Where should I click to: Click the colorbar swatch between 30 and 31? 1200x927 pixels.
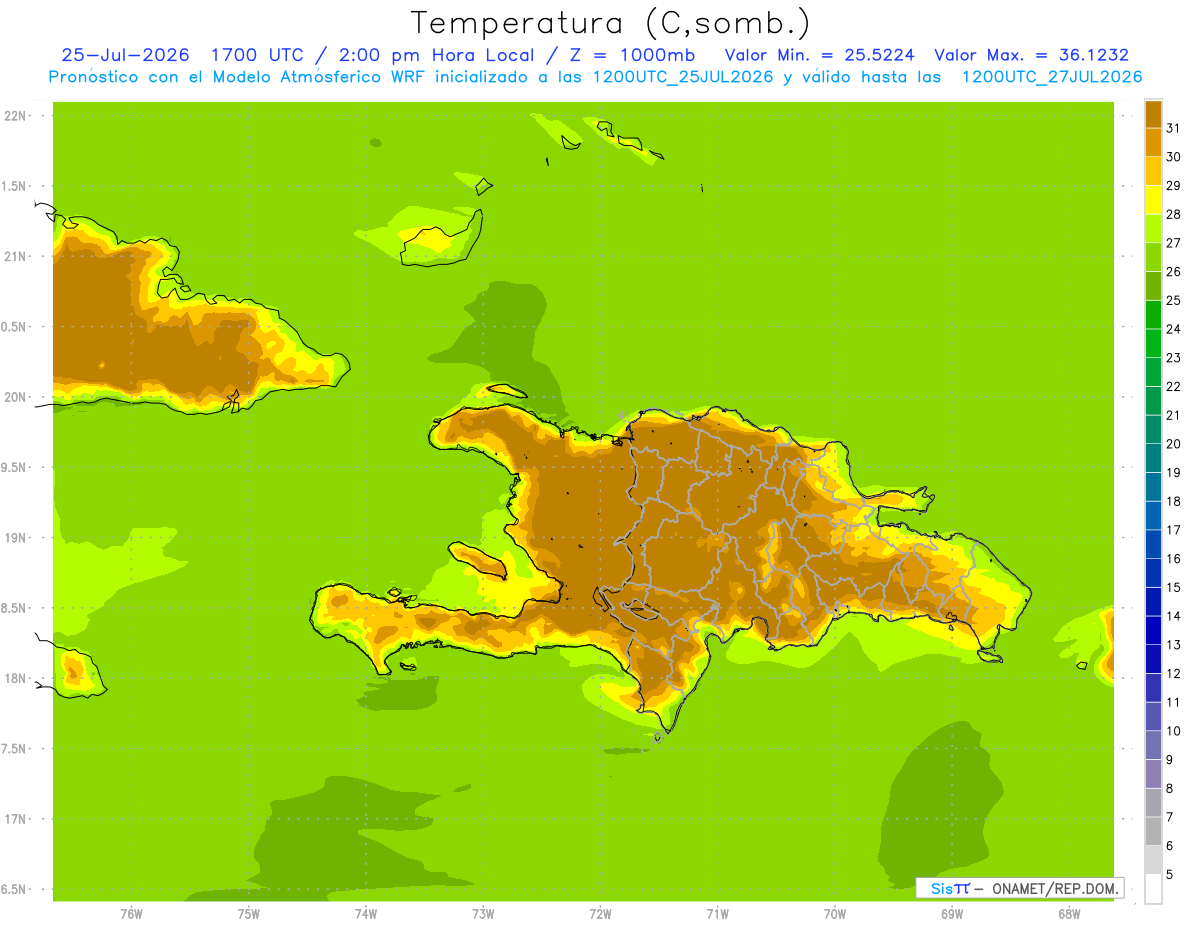coord(1153,142)
